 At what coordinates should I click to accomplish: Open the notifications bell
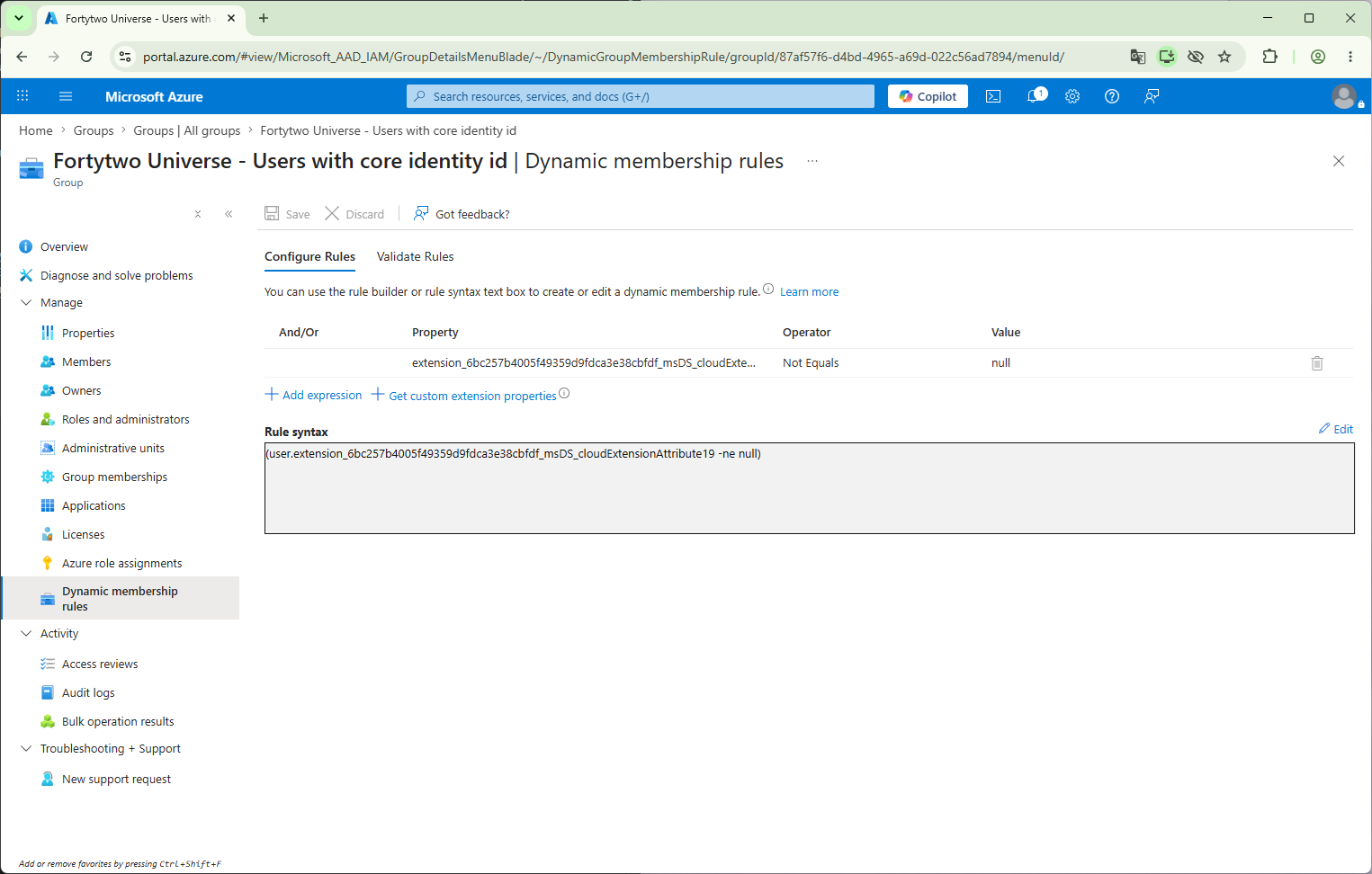[1036, 96]
